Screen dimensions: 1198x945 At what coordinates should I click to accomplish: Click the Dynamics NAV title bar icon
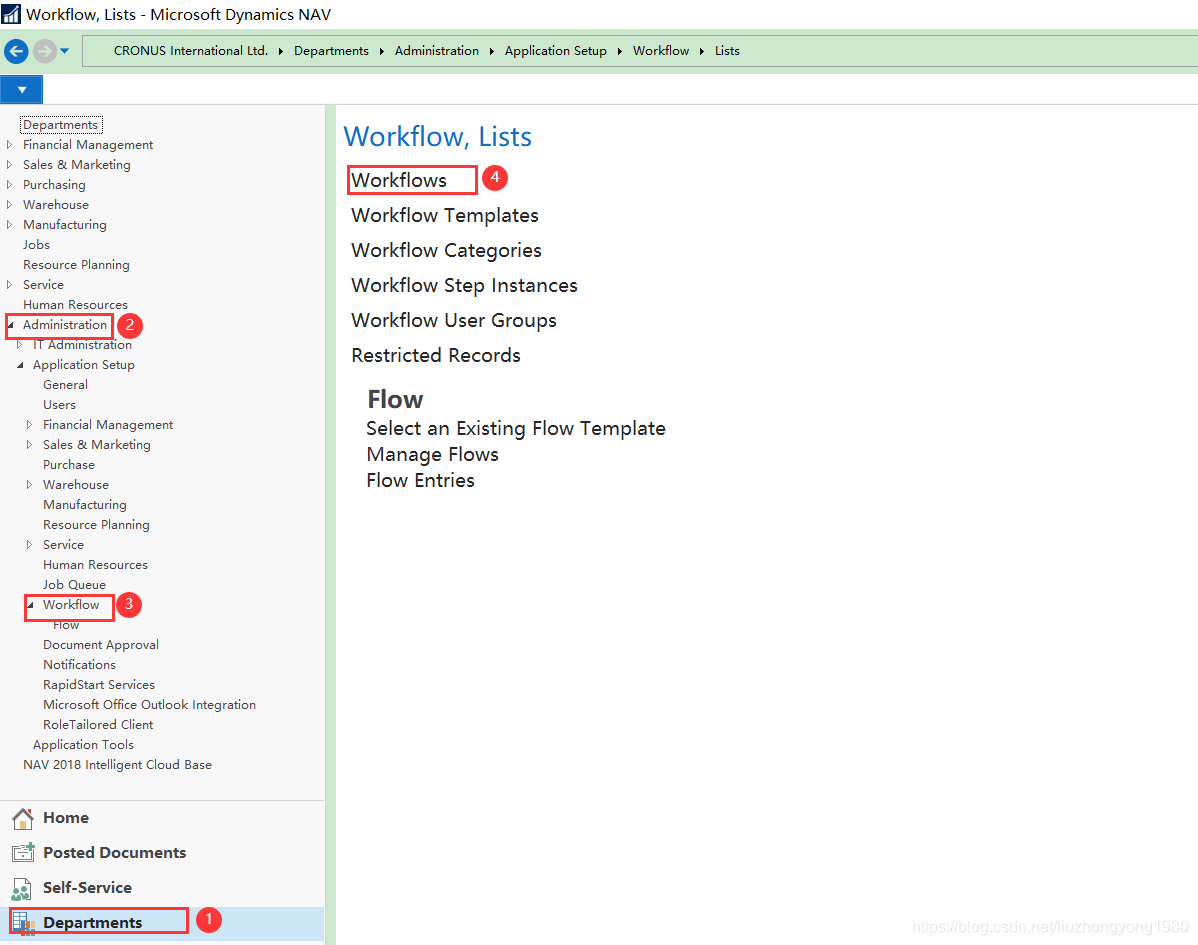click(11, 14)
